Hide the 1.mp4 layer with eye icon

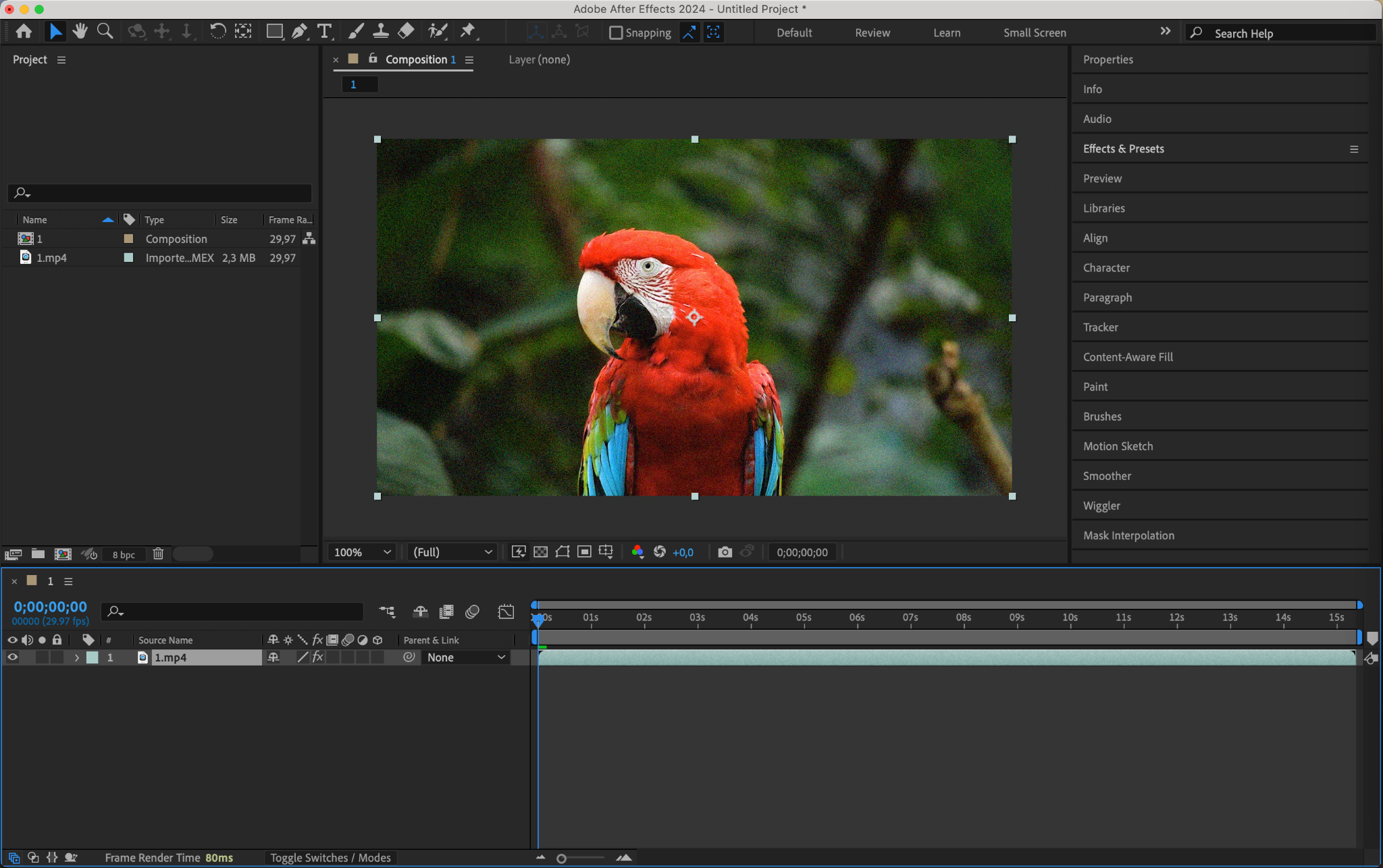[x=12, y=657]
